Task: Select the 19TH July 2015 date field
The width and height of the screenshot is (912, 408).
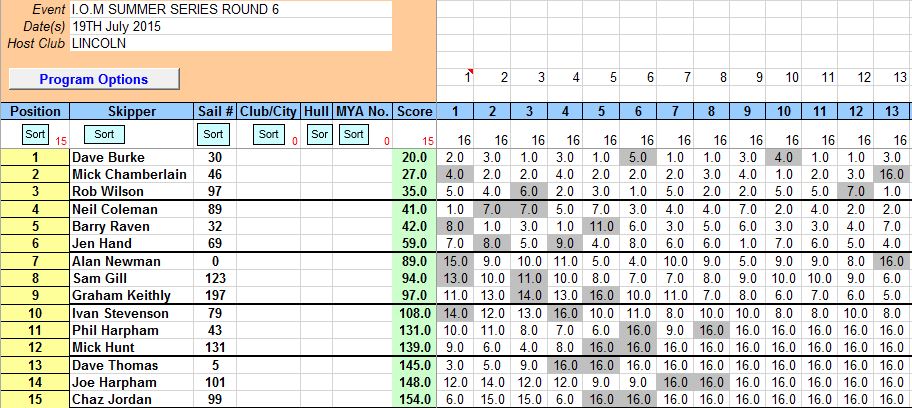Action: (230, 26)
